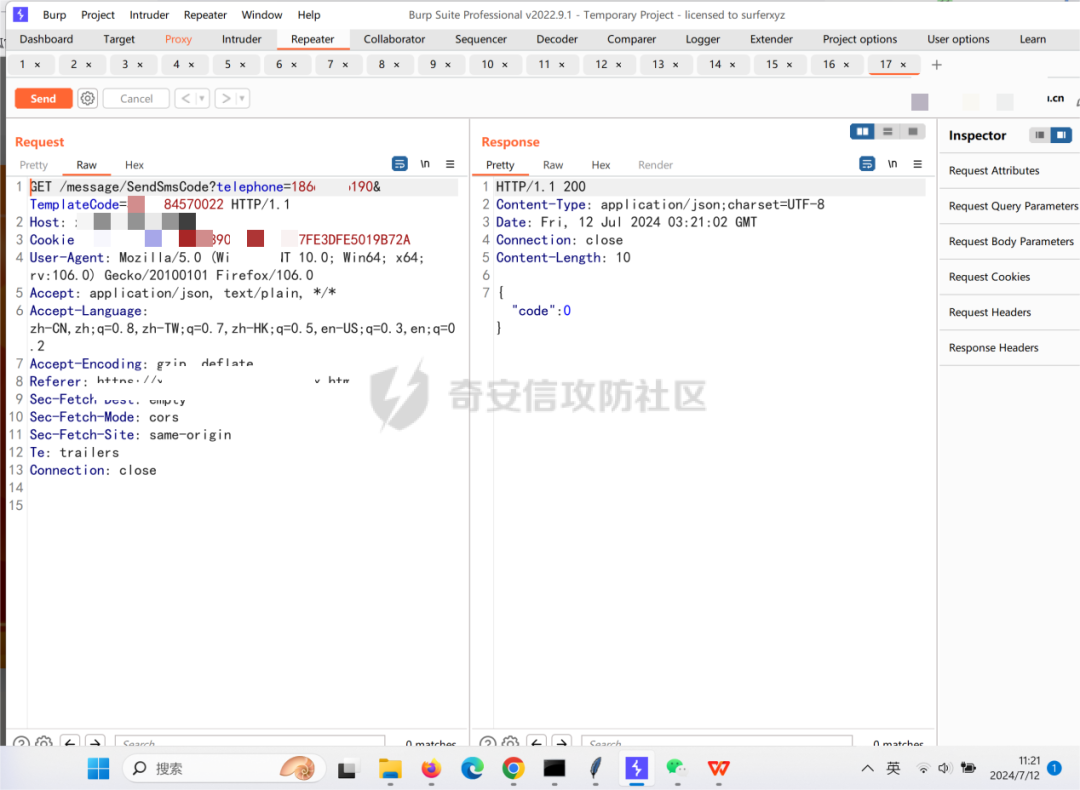Open the Project options tab
The width and height of the screenshot is (1080, 790).
[860, 39]
